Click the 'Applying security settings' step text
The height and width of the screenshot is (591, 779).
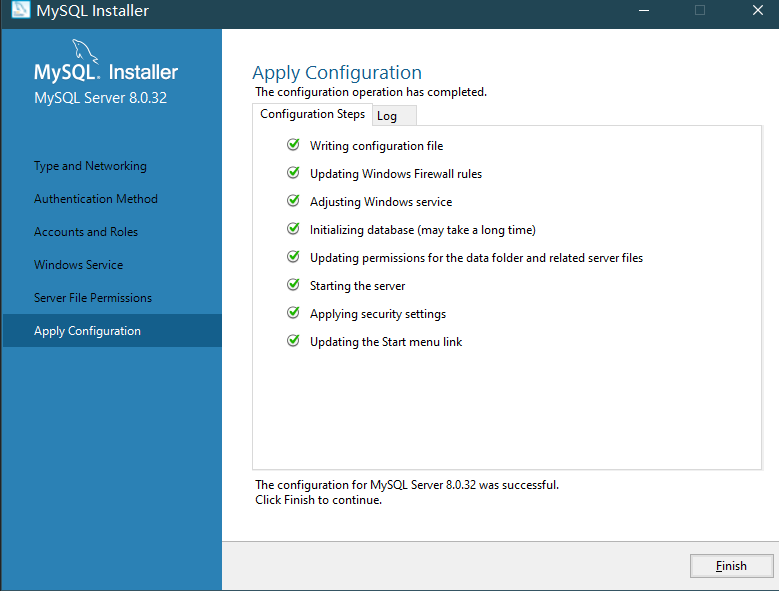point(378,314)
